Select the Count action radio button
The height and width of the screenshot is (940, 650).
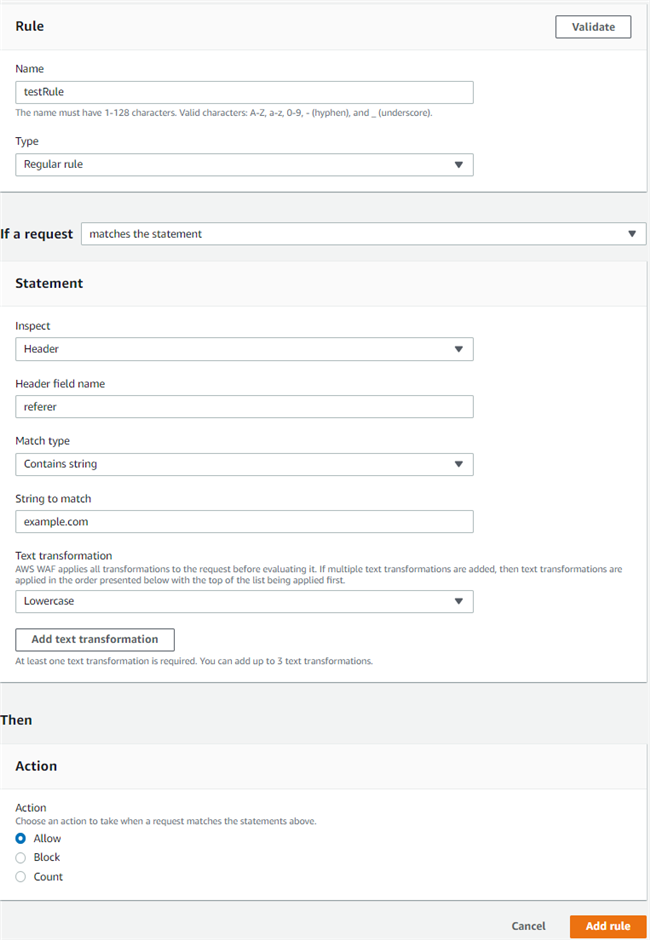click(21, 877)
